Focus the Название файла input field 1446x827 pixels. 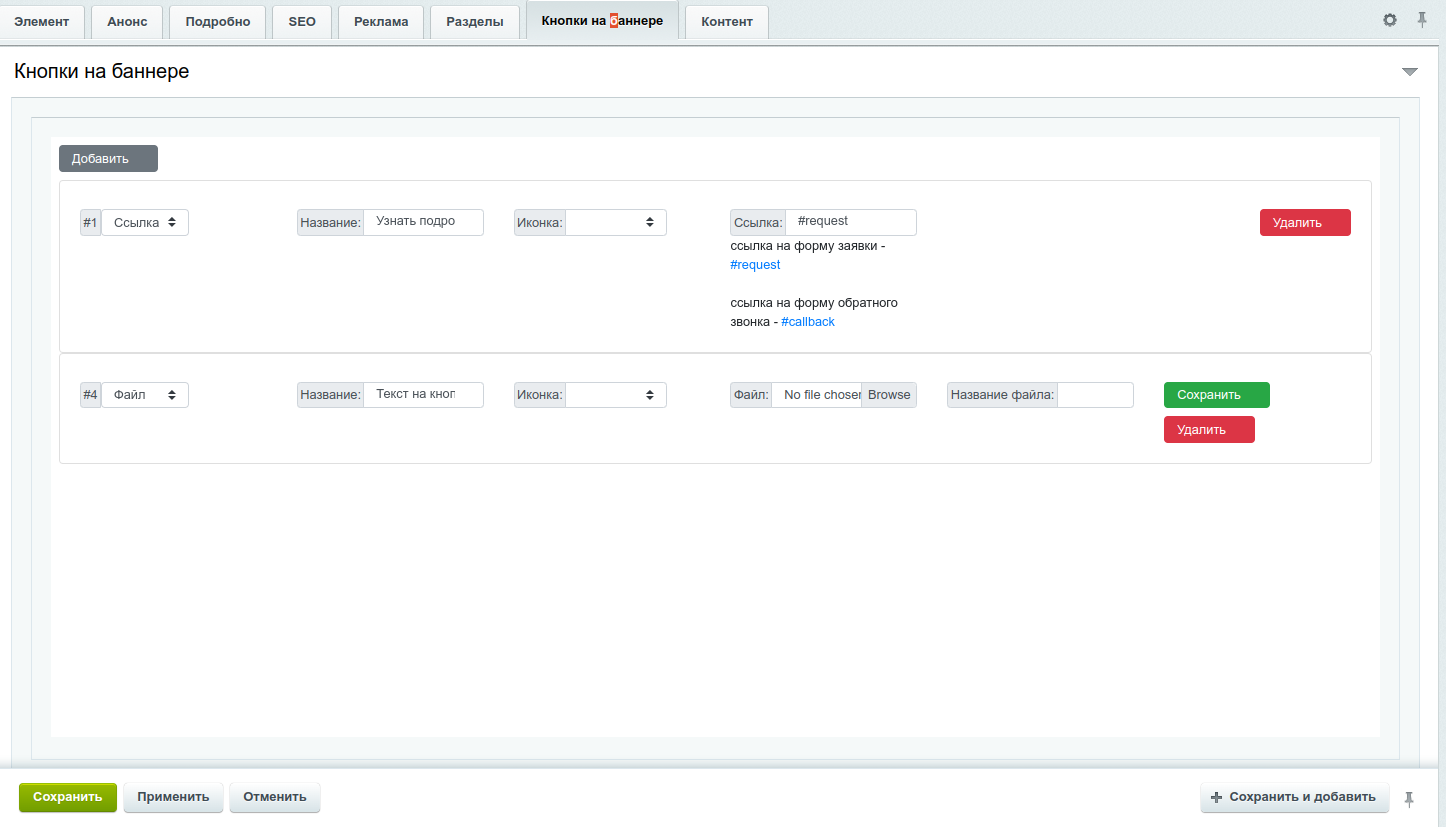coord(1095,395)
